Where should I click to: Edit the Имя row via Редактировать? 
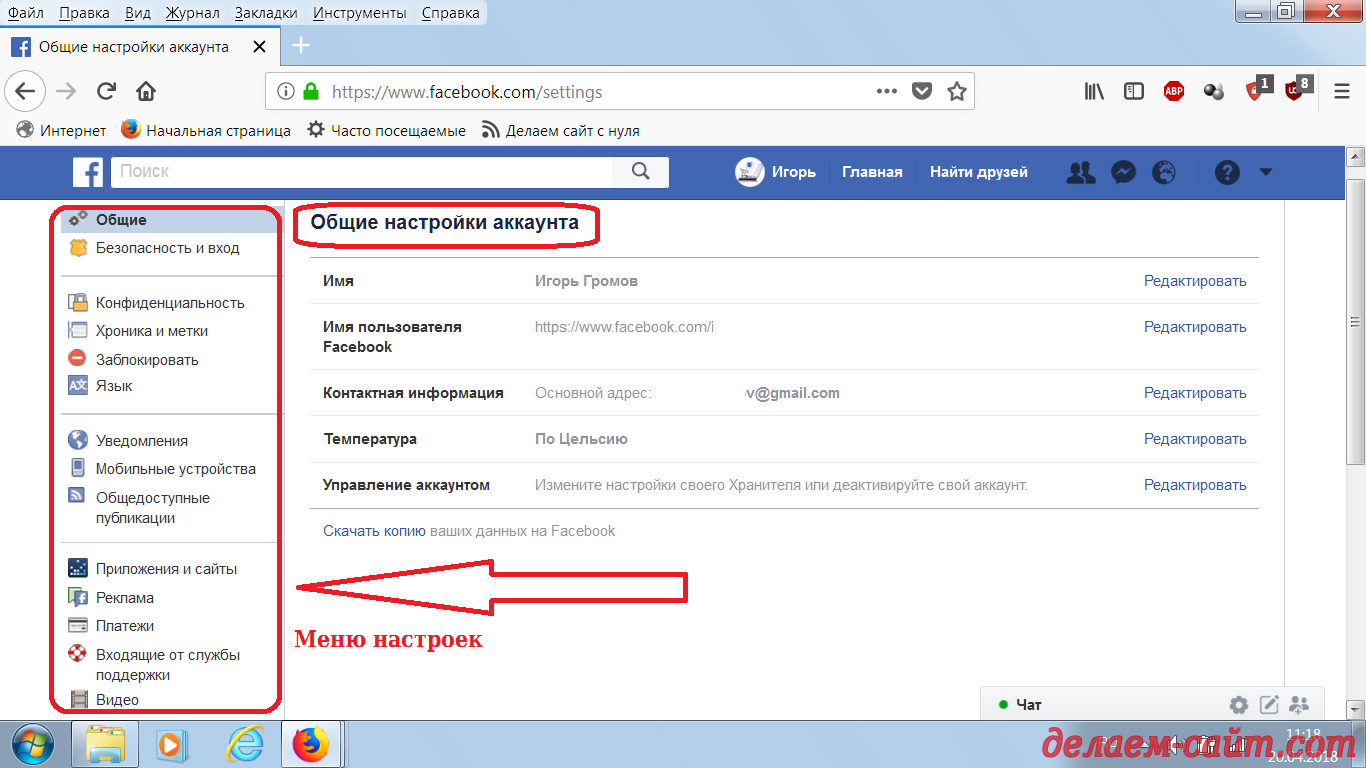[x=1195, y=281]
